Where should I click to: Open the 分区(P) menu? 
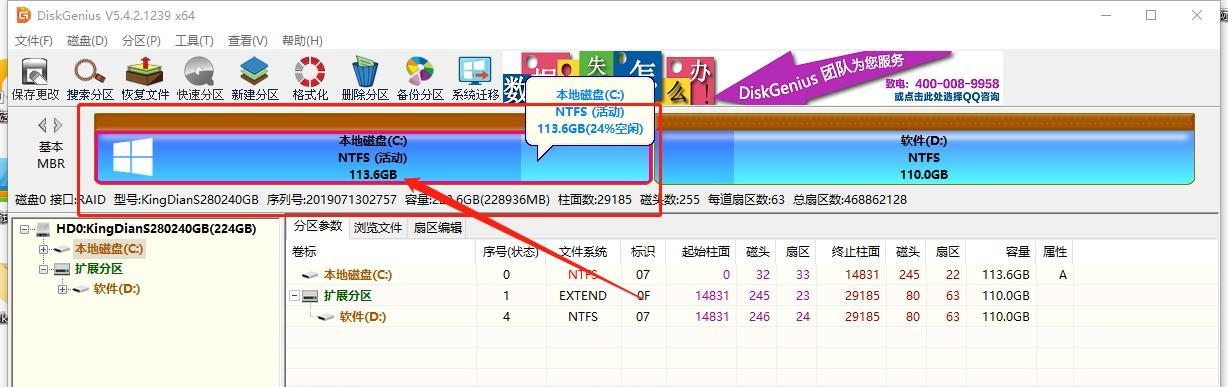point(141,41)
